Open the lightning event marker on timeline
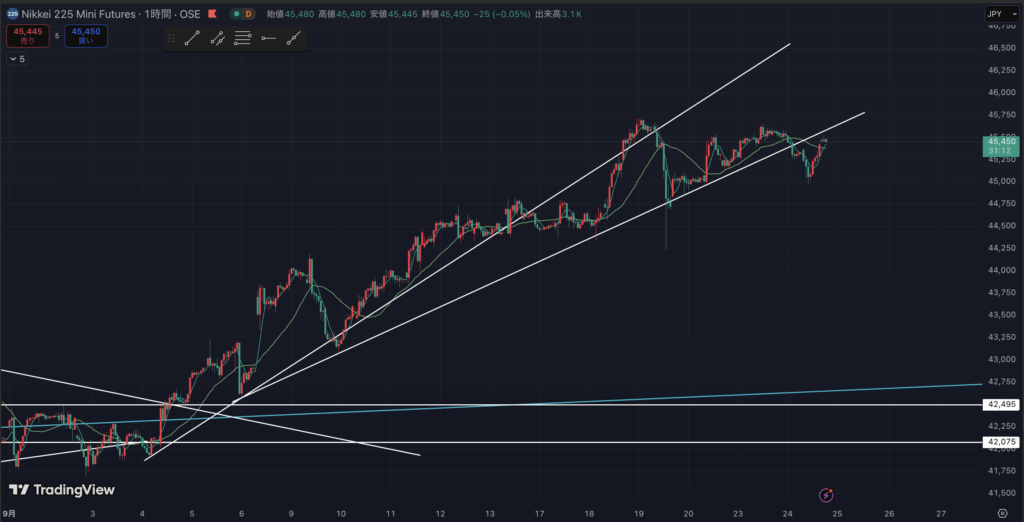 click(x=827, y=495)
